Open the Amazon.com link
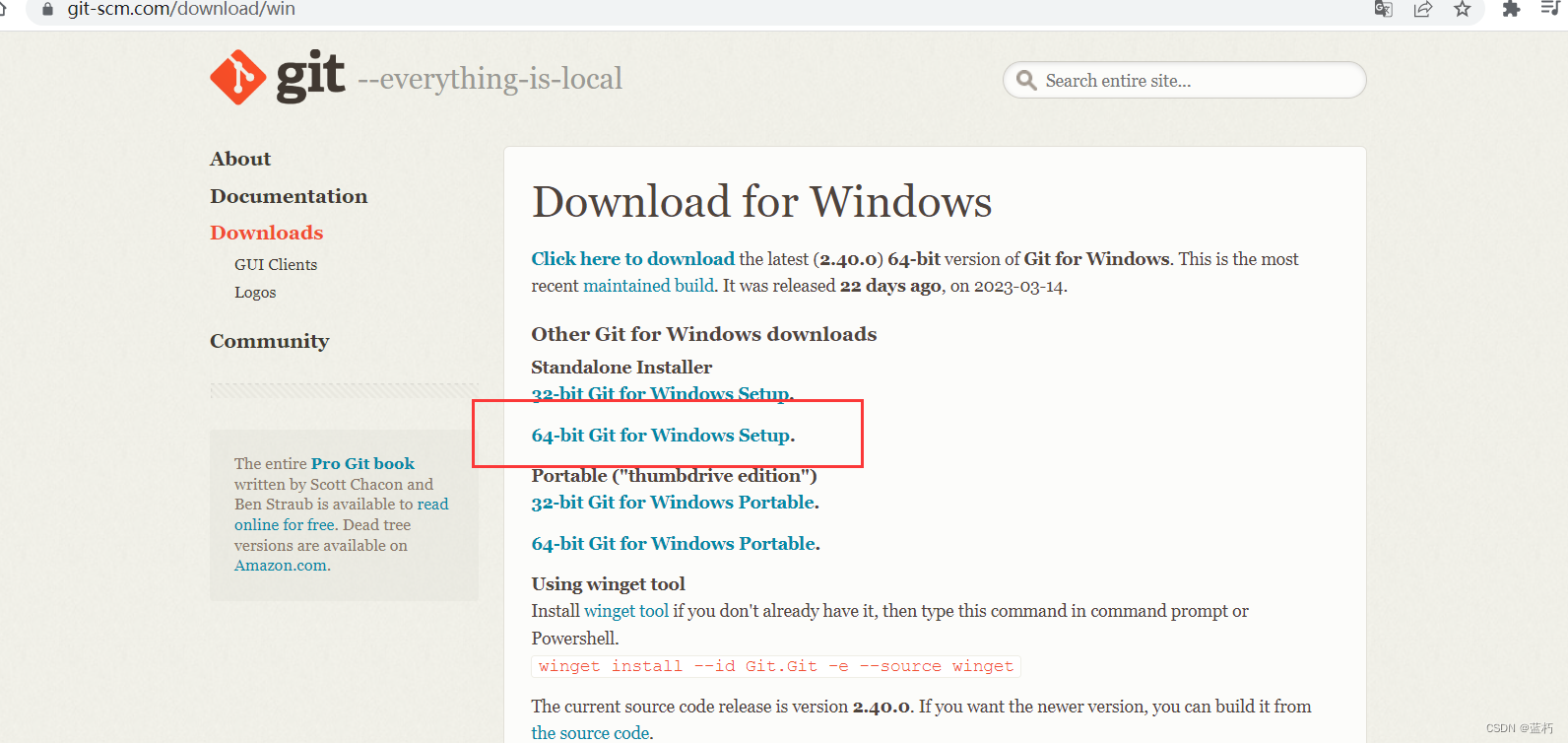1568x743 pixels. [281, 565]
